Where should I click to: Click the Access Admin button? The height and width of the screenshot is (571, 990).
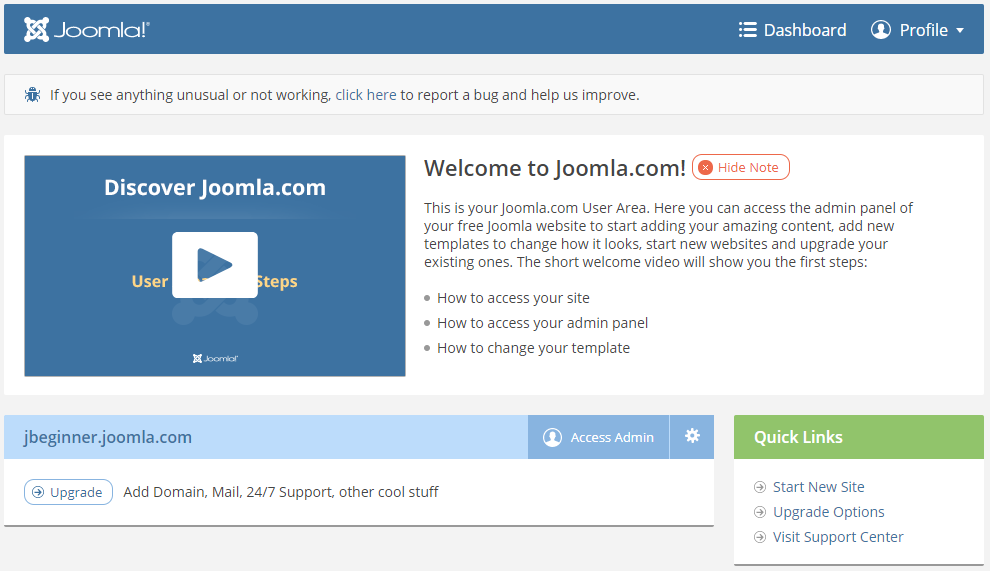click(598, 437)
